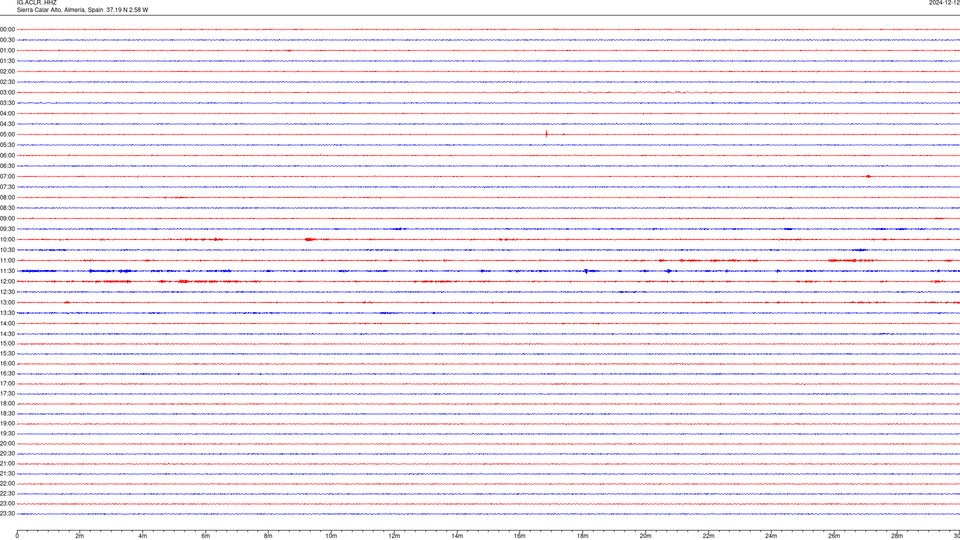
Task: Click the '18m' axis tick label
Action: [583, 536]
